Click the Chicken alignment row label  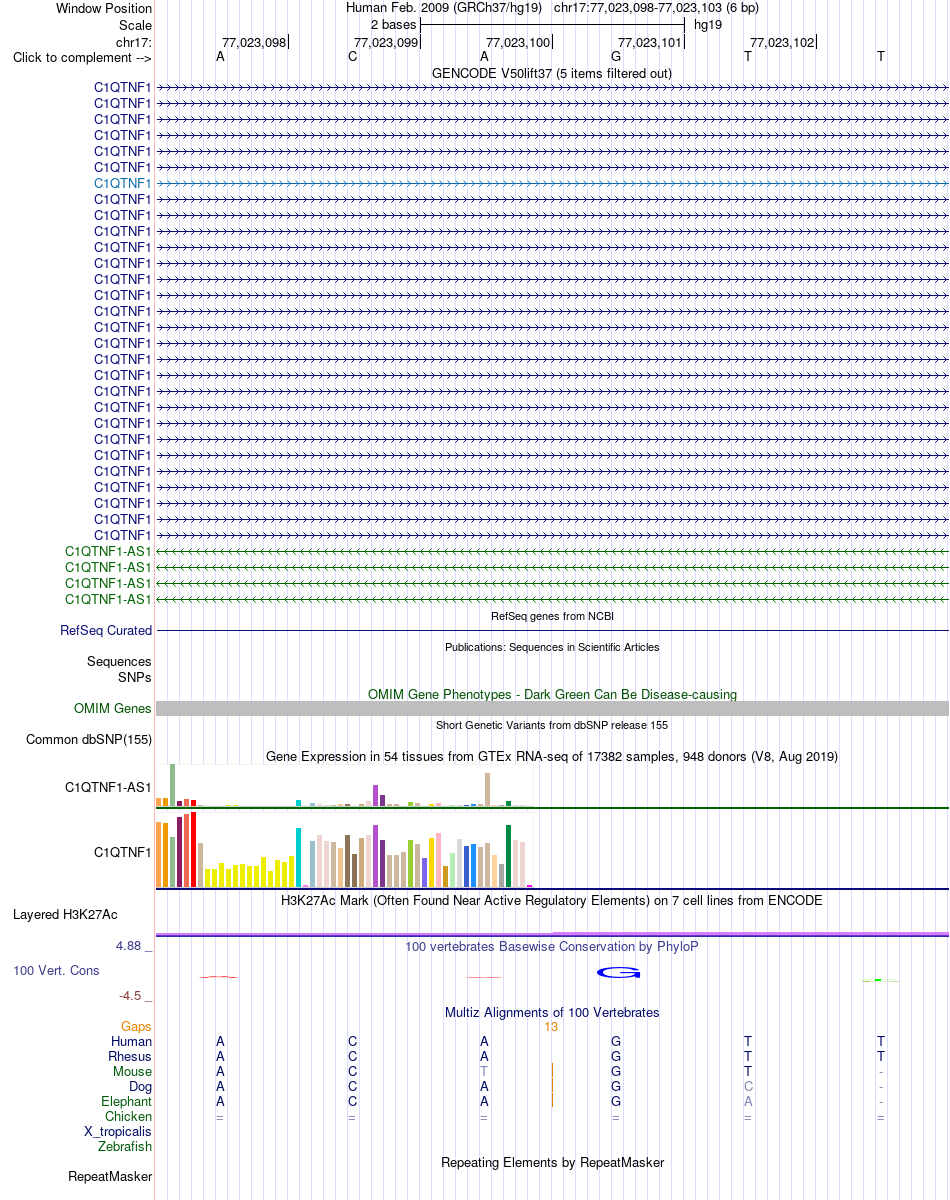[x=129, y=1117]
